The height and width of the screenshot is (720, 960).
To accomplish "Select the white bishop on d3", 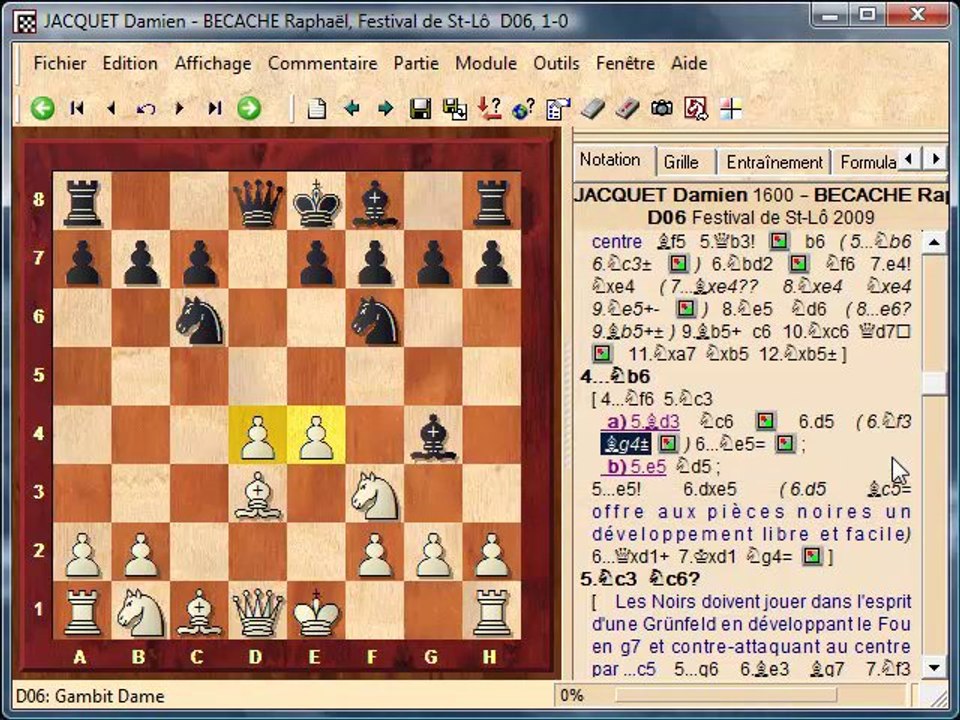I will pyautogui.click(x=258, y=495).
